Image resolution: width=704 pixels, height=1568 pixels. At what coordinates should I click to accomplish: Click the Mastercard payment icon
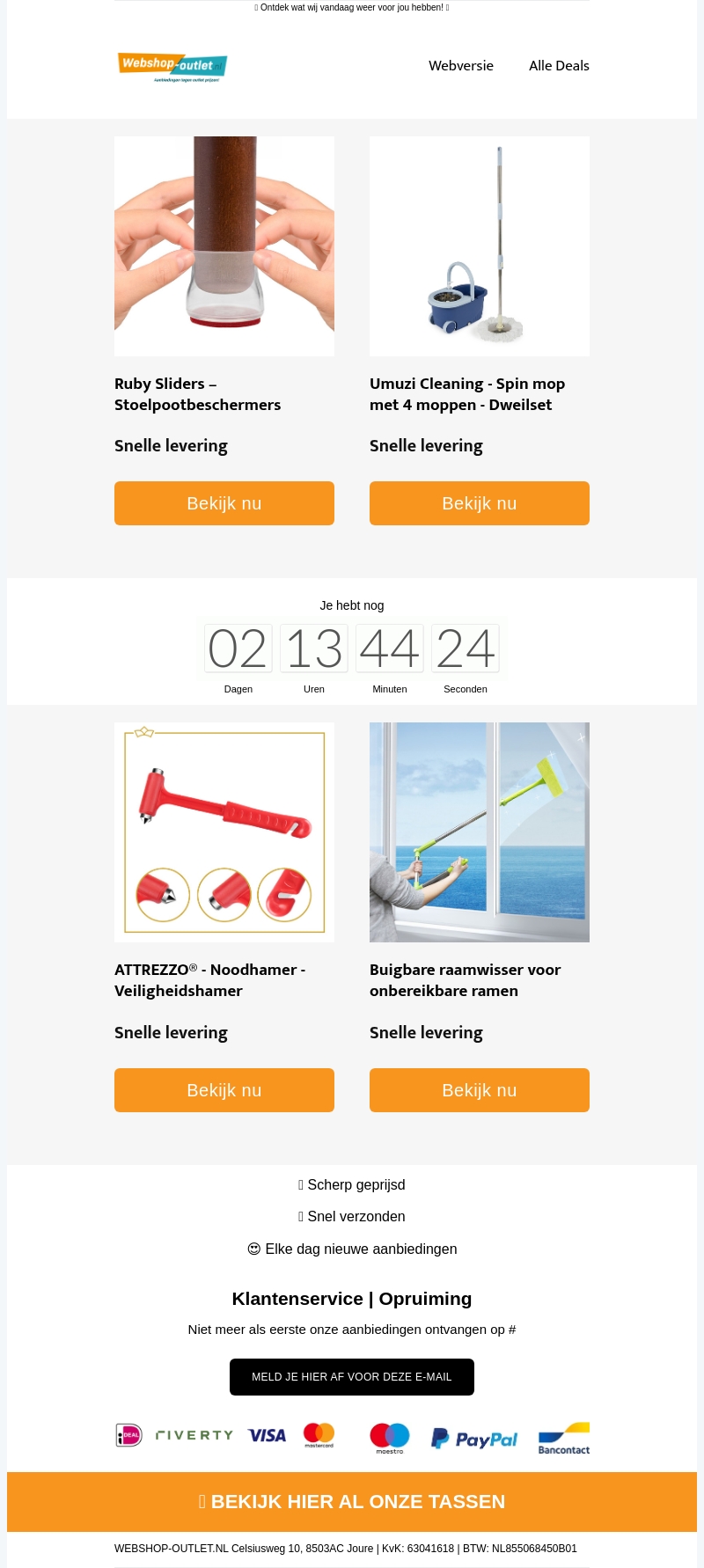coord(319,1435)
